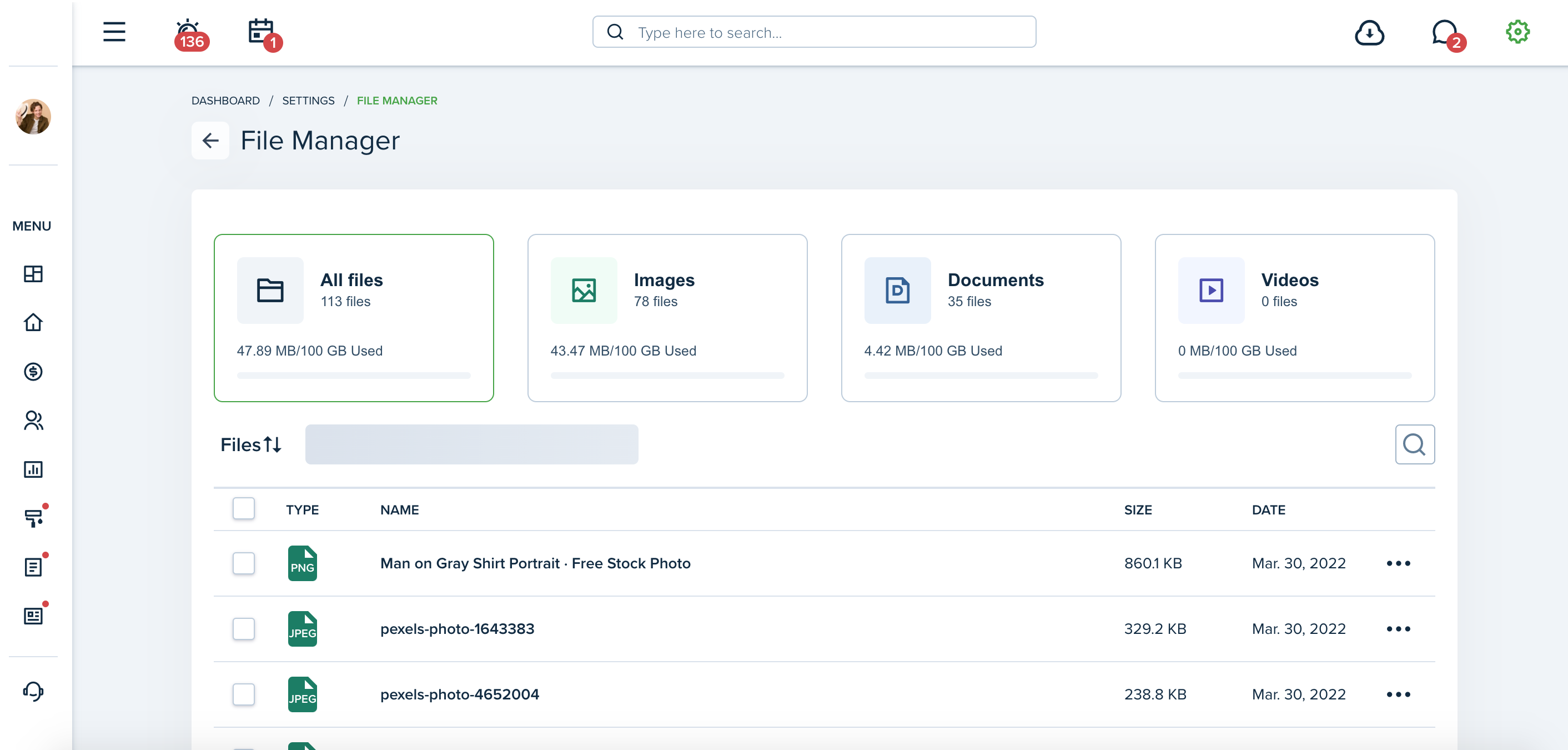Click the DATE column header
This screenshot has height=750, width=1568.
[x=1269, y=510]
